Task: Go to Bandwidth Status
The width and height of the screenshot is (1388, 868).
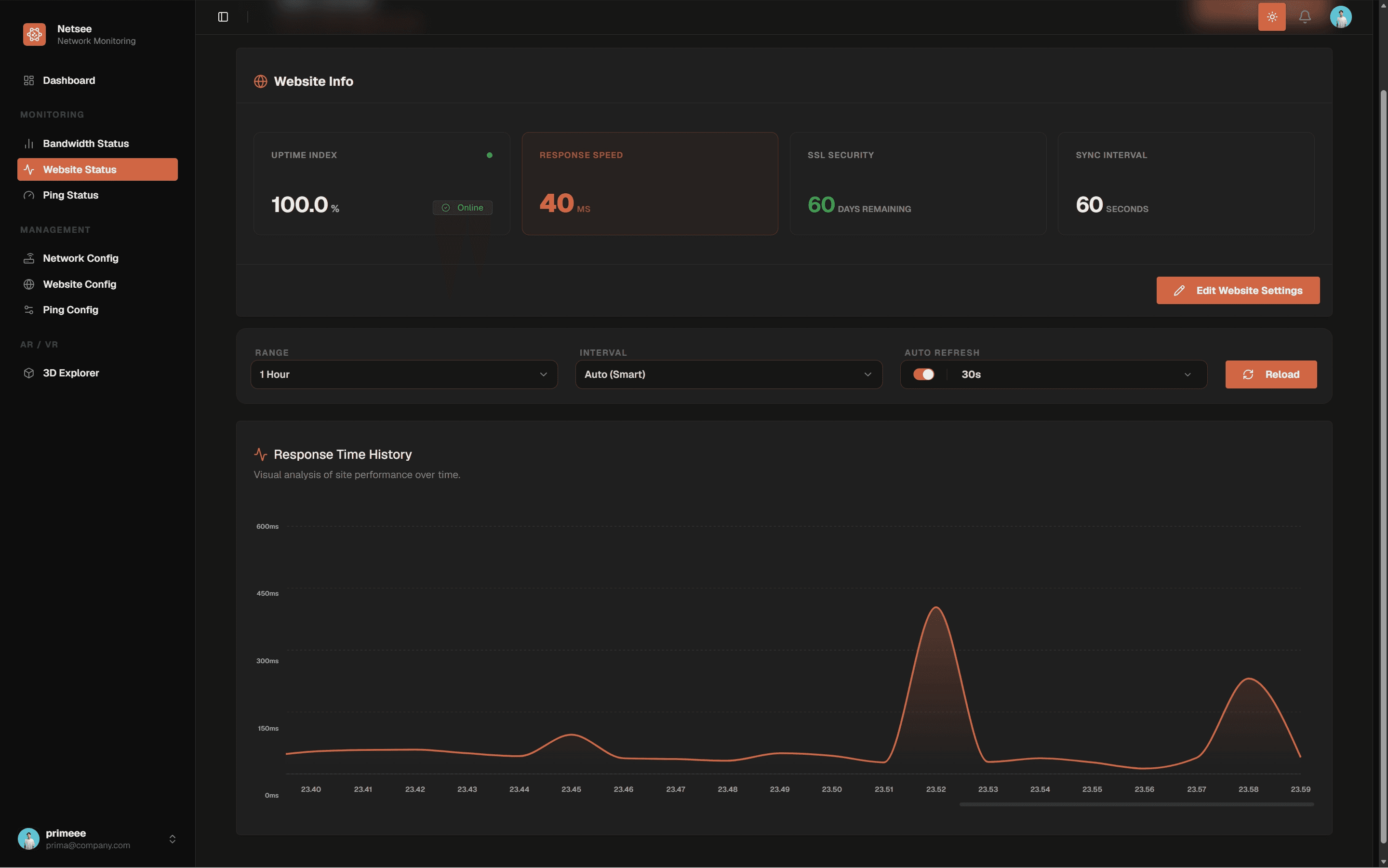Action: 97,144
